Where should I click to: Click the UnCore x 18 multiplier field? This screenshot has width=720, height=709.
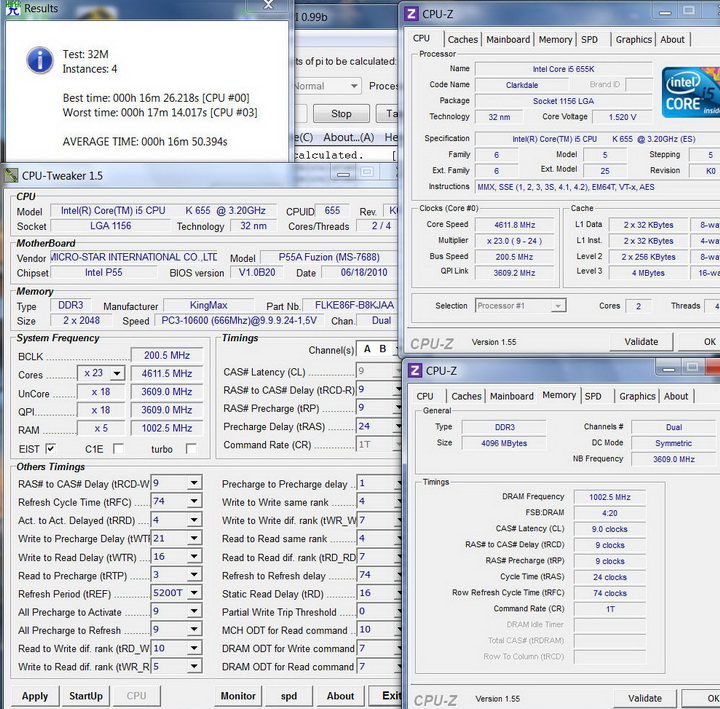tap(101, 392)
